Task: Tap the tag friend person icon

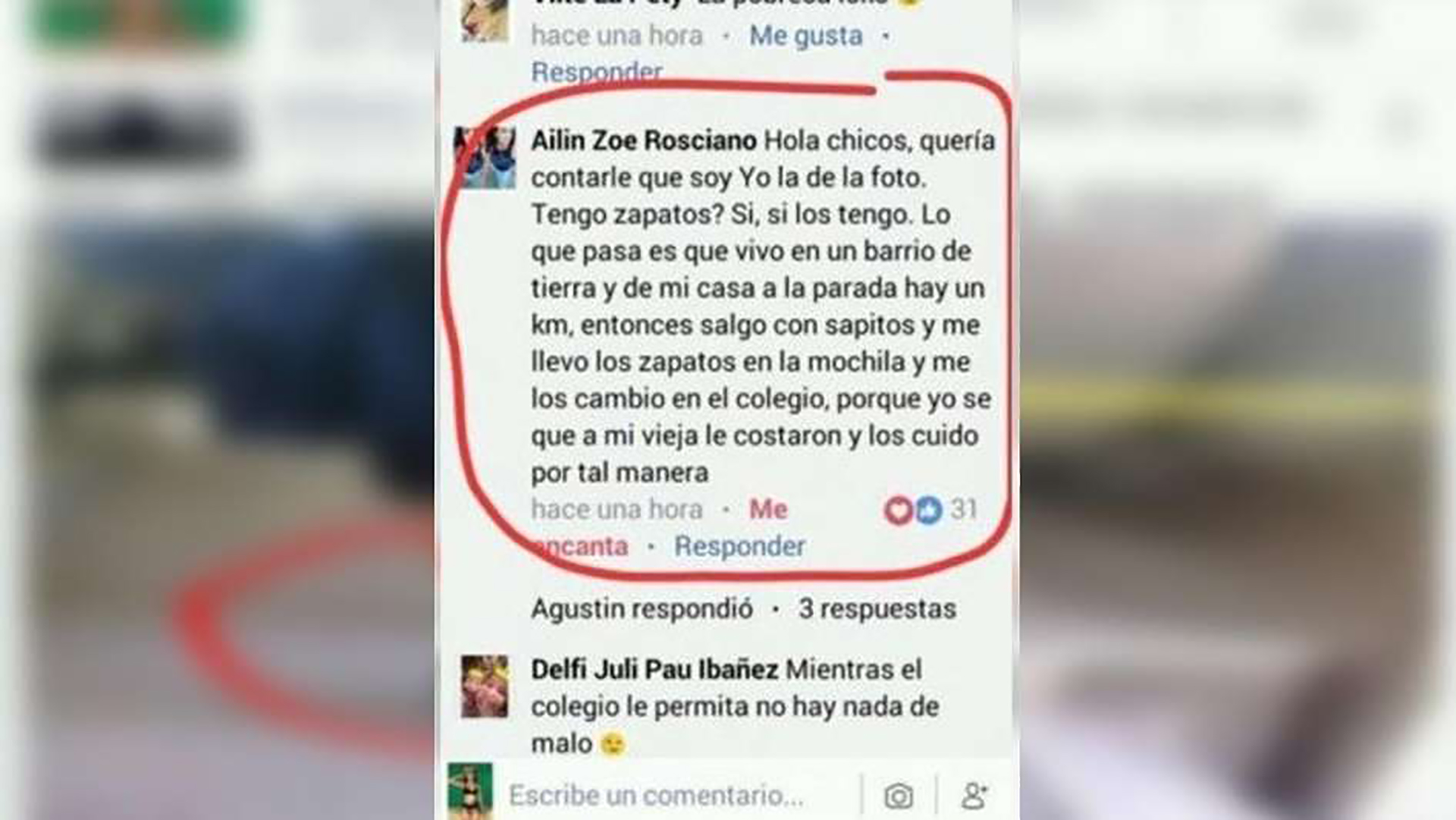Action: click(x=974, y=796)
